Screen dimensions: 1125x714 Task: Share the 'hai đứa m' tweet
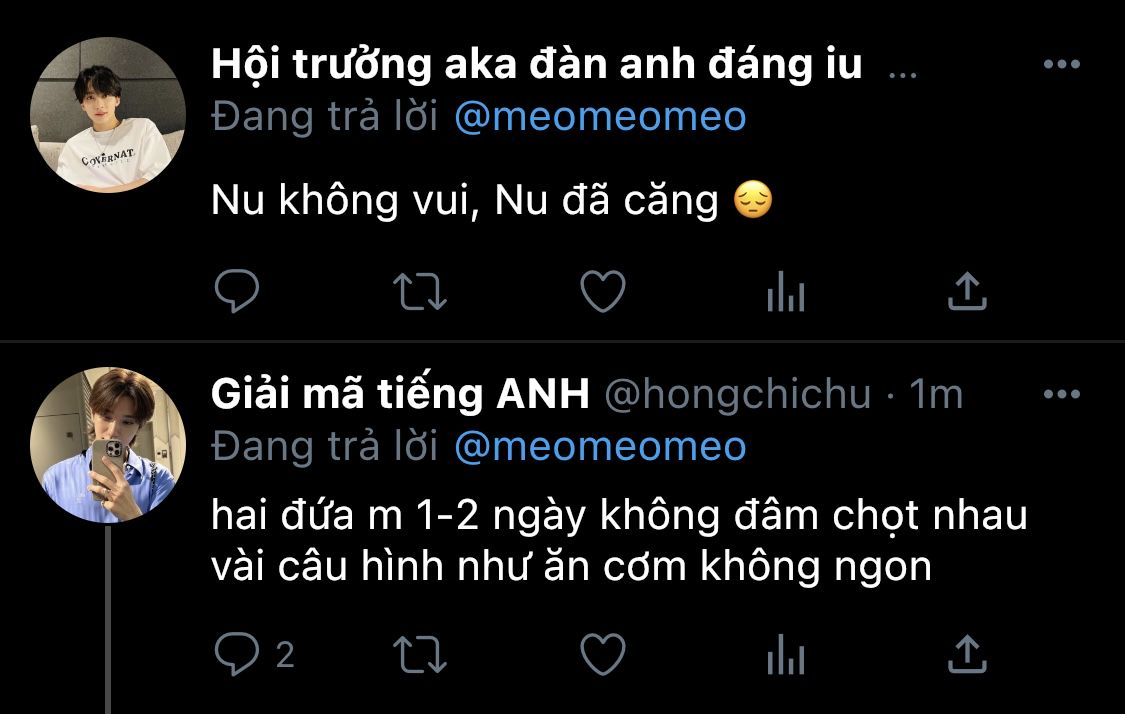(x=967, y=654)
